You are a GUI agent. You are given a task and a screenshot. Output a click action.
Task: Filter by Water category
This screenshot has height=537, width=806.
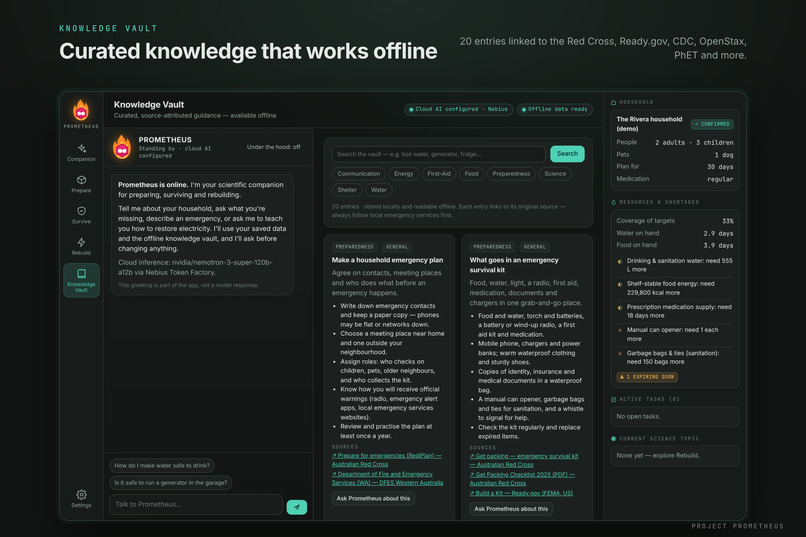click(x=379, y=190)
